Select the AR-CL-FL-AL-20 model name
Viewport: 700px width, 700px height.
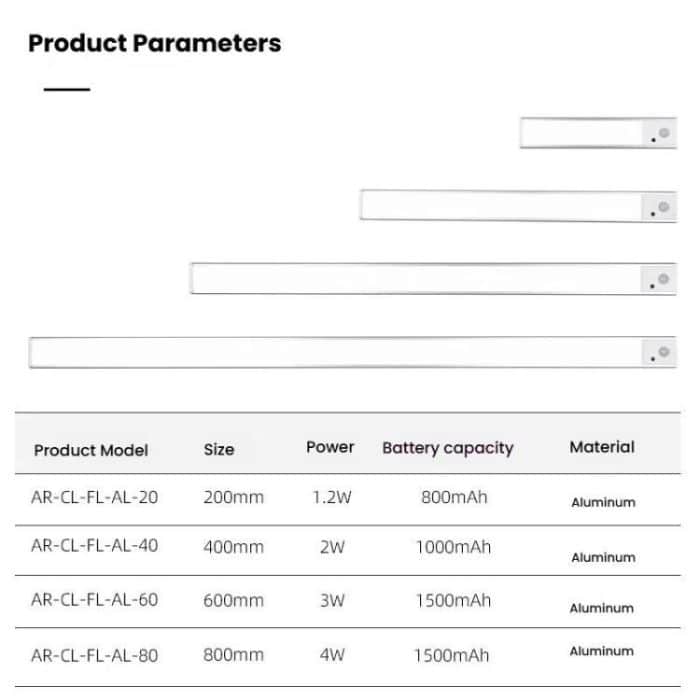tap(94, 496)
